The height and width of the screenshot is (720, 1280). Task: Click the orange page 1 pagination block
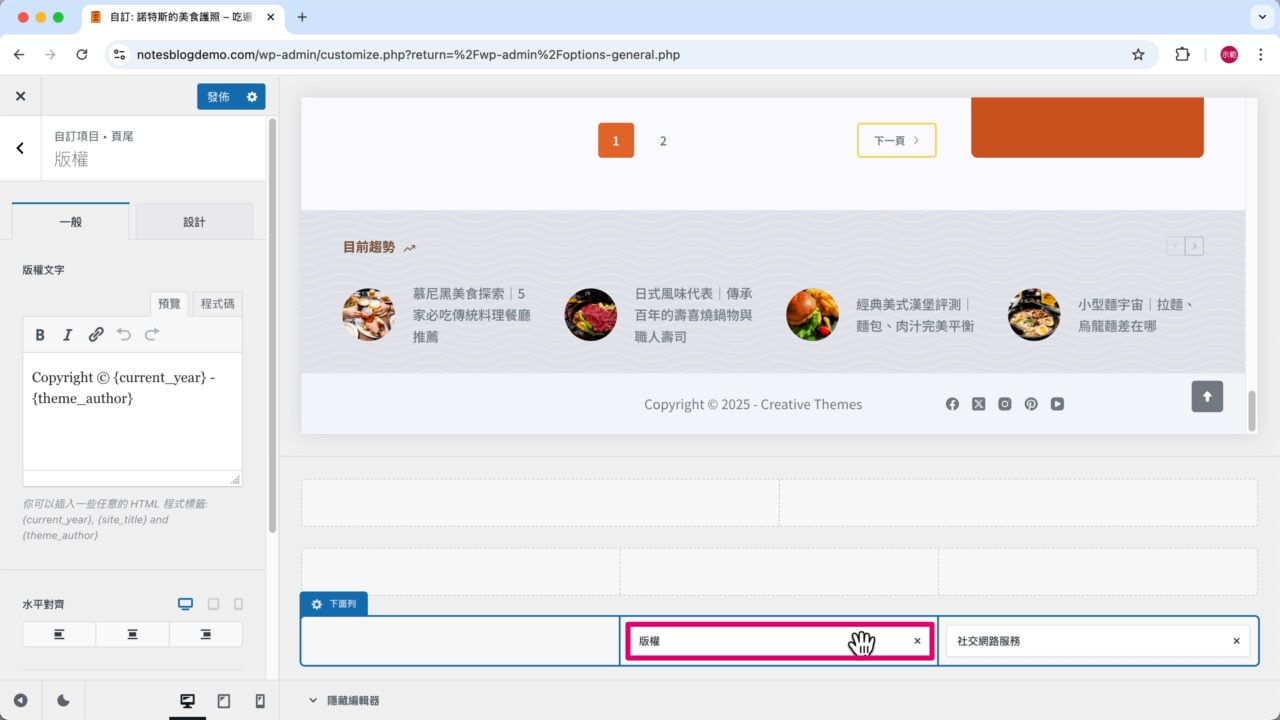[615, 140]
